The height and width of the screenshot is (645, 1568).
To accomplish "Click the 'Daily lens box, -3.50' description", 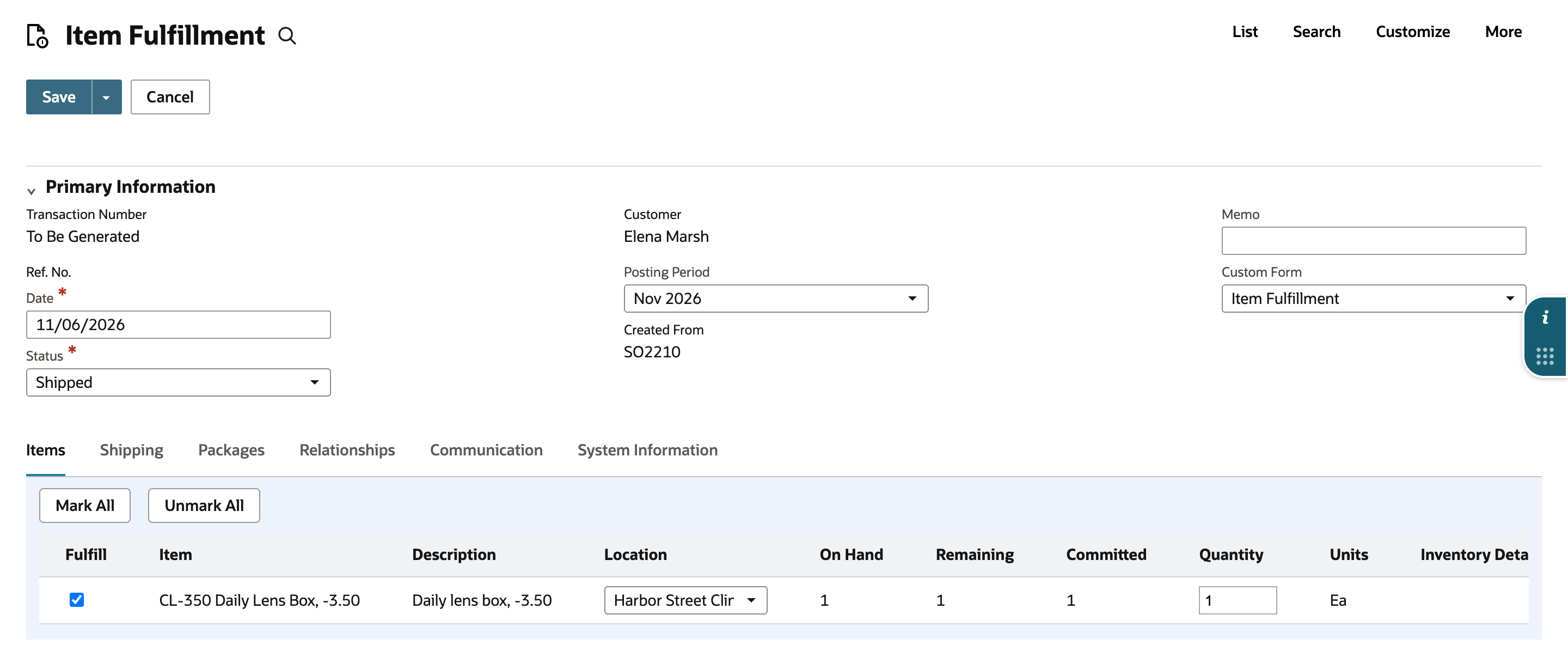I will pos(481,600).
